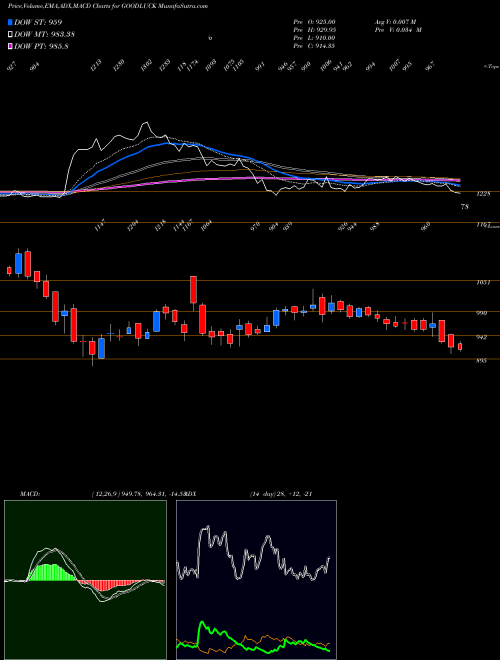Click the 'DOW PT: 985.8' legend label

(x=41, y=46)
